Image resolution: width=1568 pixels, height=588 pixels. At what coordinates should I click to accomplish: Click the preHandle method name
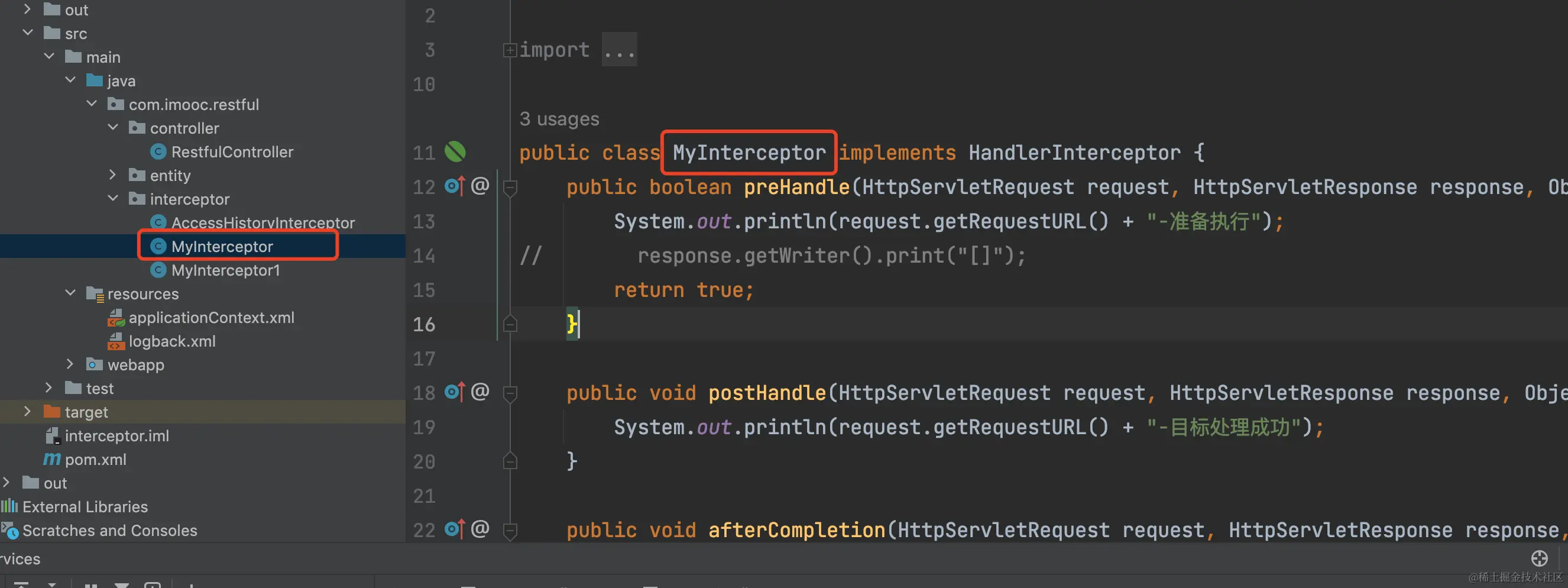(x=796, y=187)
